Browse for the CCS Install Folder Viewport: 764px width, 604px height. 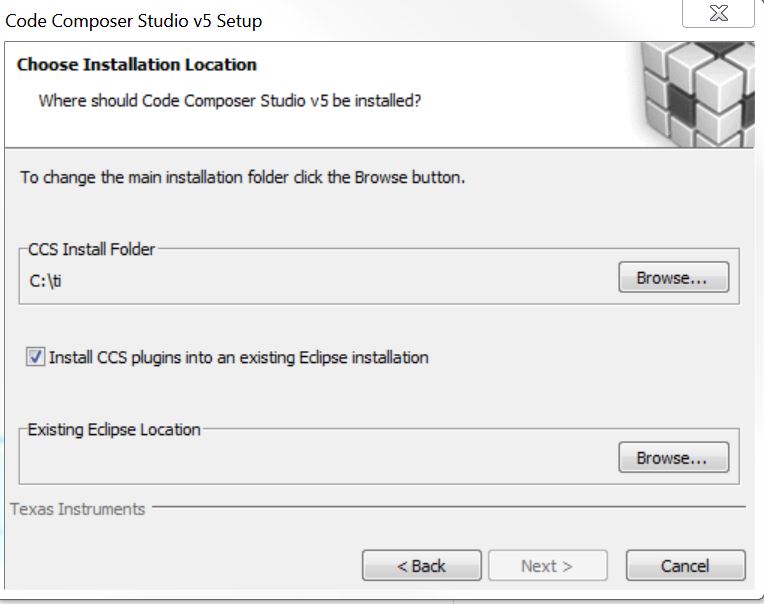(673, 278)
